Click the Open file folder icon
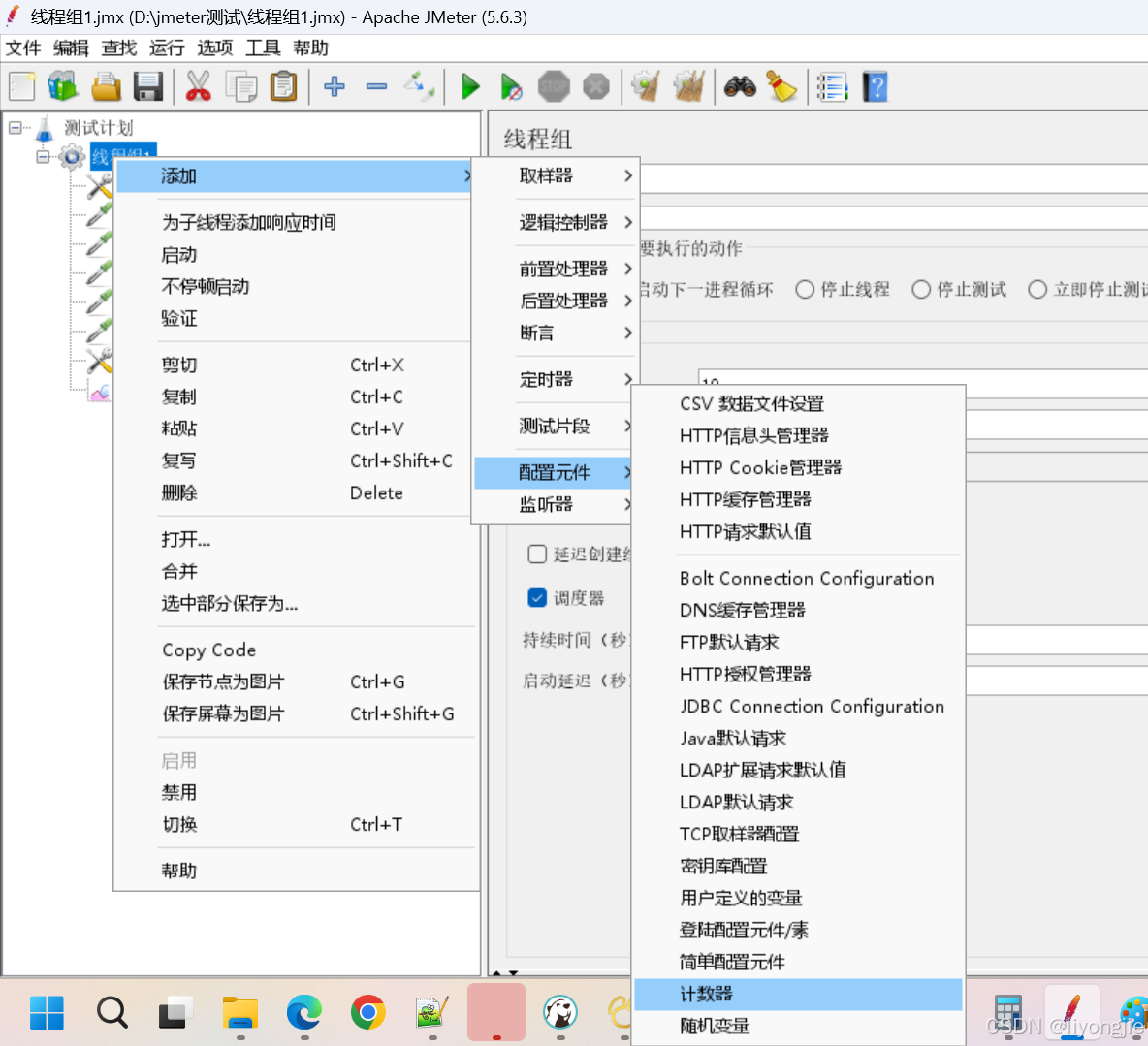Image resolution: width=1148 pixels, height=1046 pixels. click(106, 86)
